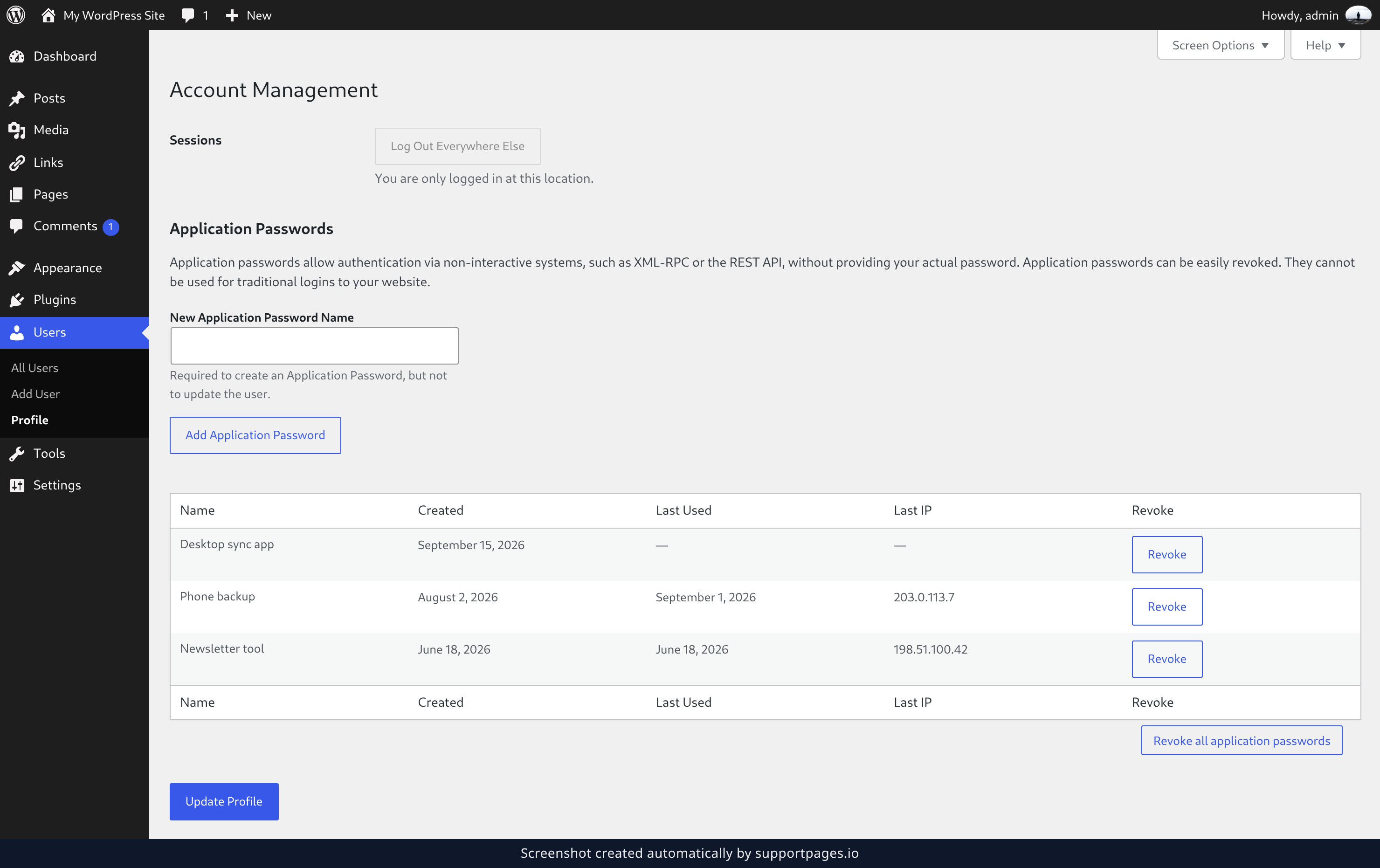Click the pending comments count badge
Image resolution: width=1380 pixels, height=868 pixels.
pyautogui.click(x=110, y=227)
